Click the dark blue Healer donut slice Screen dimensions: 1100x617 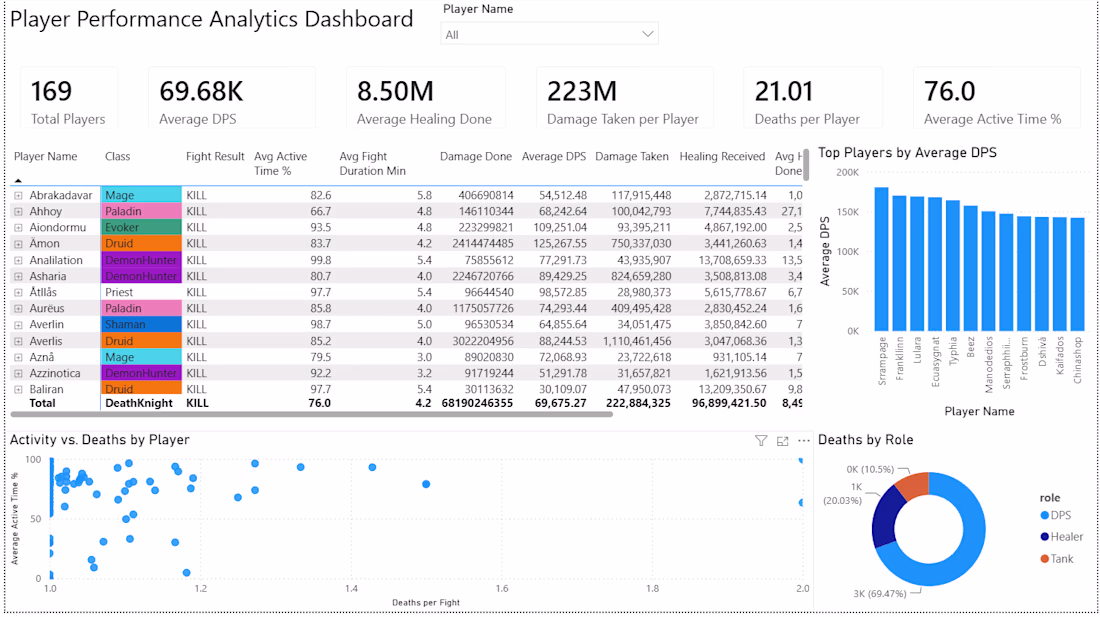click(x=887, y=517)
